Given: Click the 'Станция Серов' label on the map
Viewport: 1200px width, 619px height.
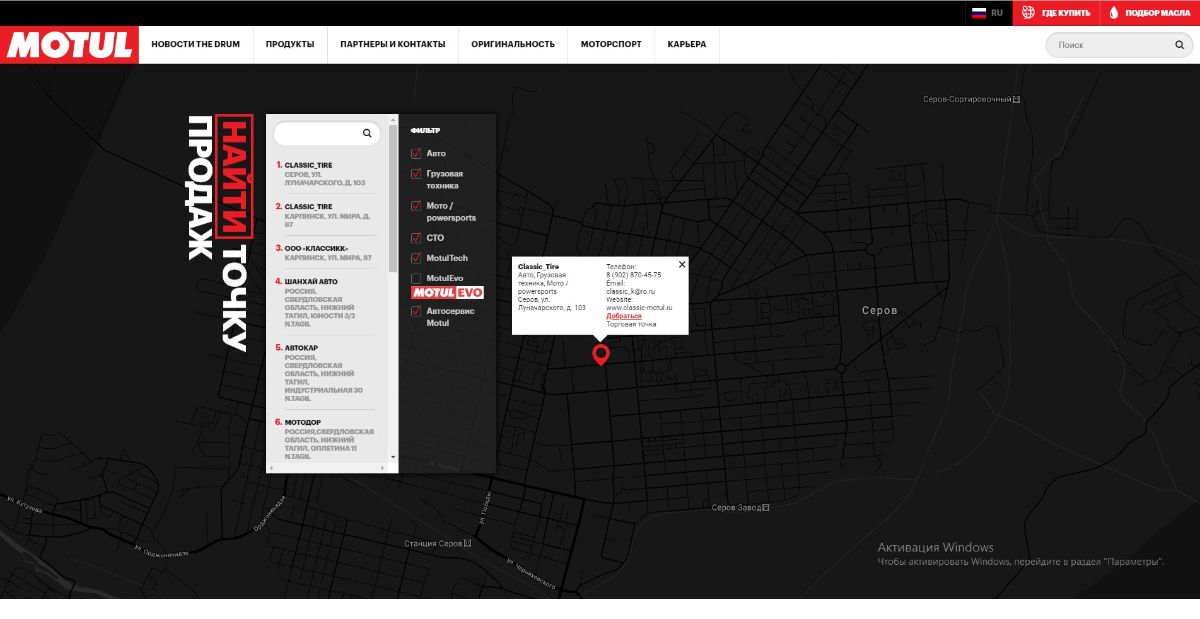Looking at the screenshot, I should [438, 543].
